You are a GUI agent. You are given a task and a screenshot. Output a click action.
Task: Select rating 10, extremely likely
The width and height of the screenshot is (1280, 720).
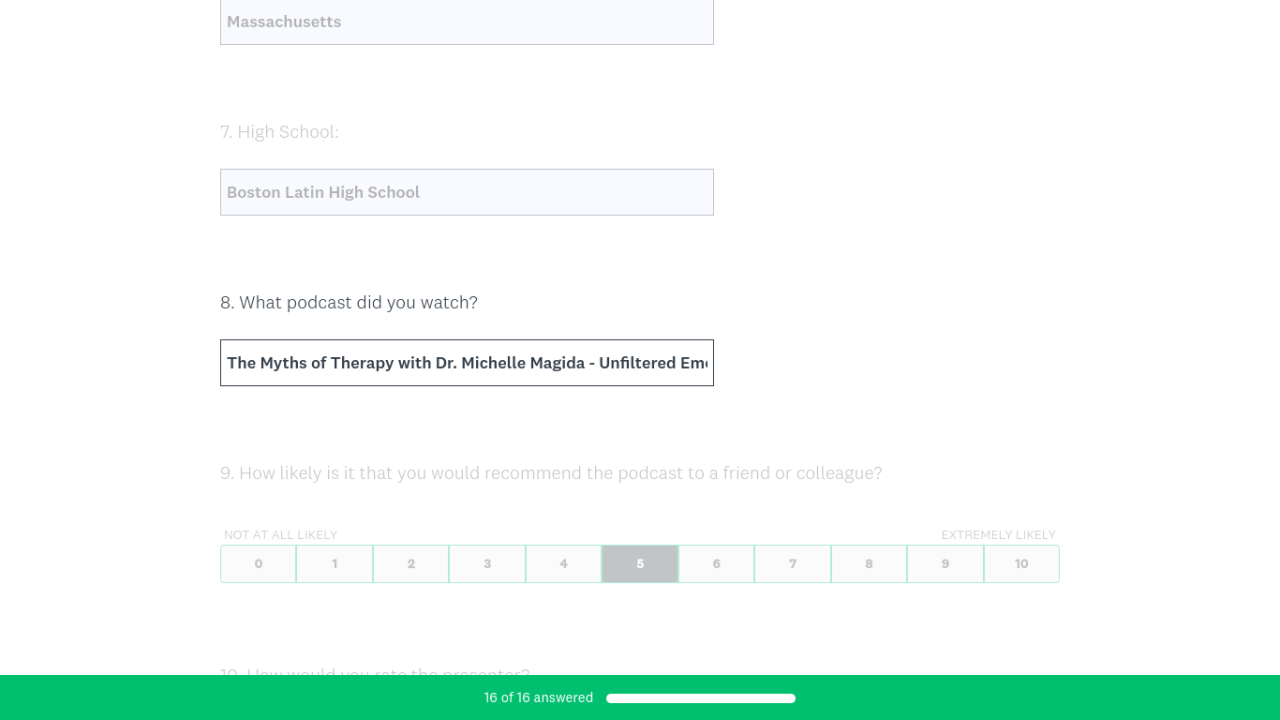(1021, 564)
